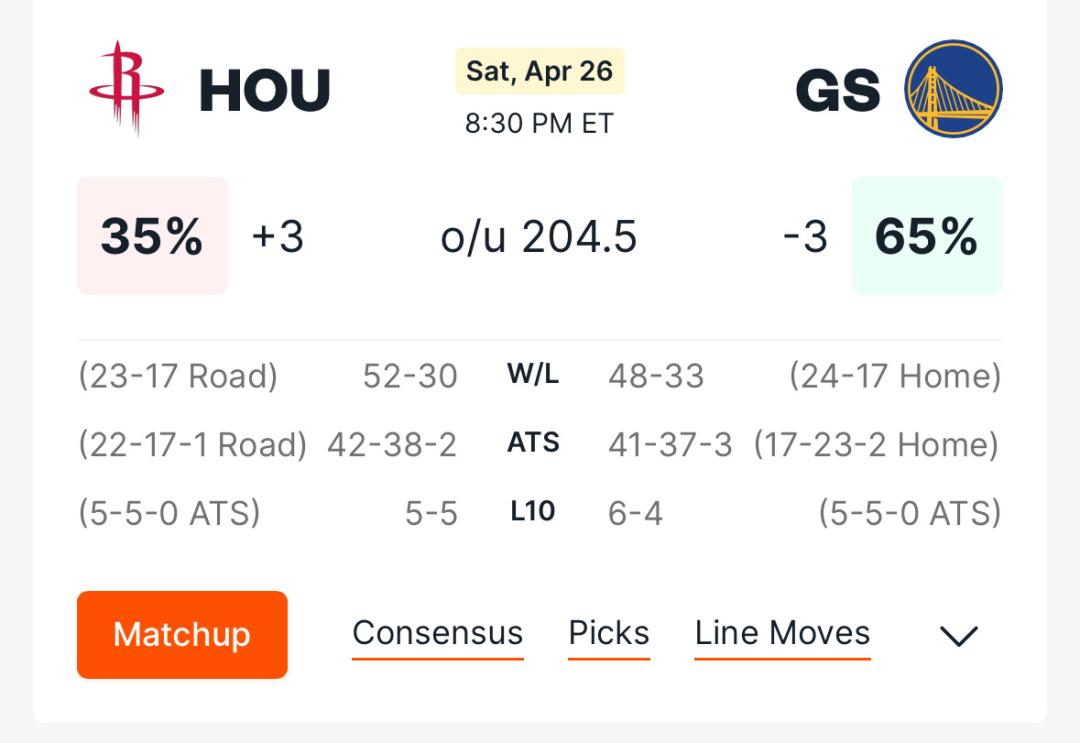Viewport: 1080px width, 743px height.
Task: Click the GS team abbreviation
Action: (838, 90)
